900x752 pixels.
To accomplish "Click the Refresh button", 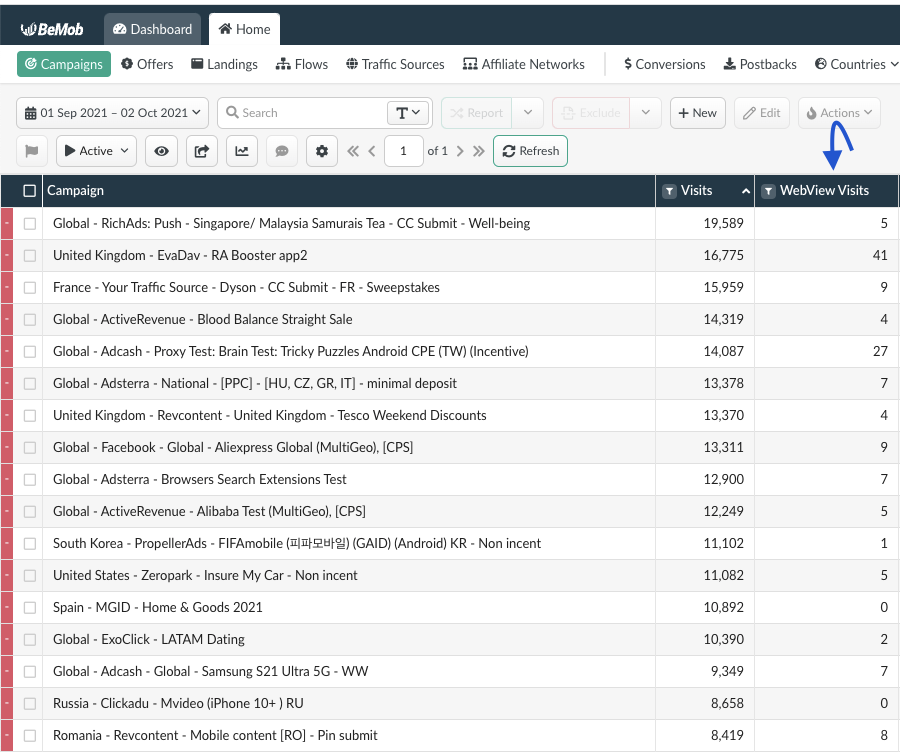I will 530,151.
